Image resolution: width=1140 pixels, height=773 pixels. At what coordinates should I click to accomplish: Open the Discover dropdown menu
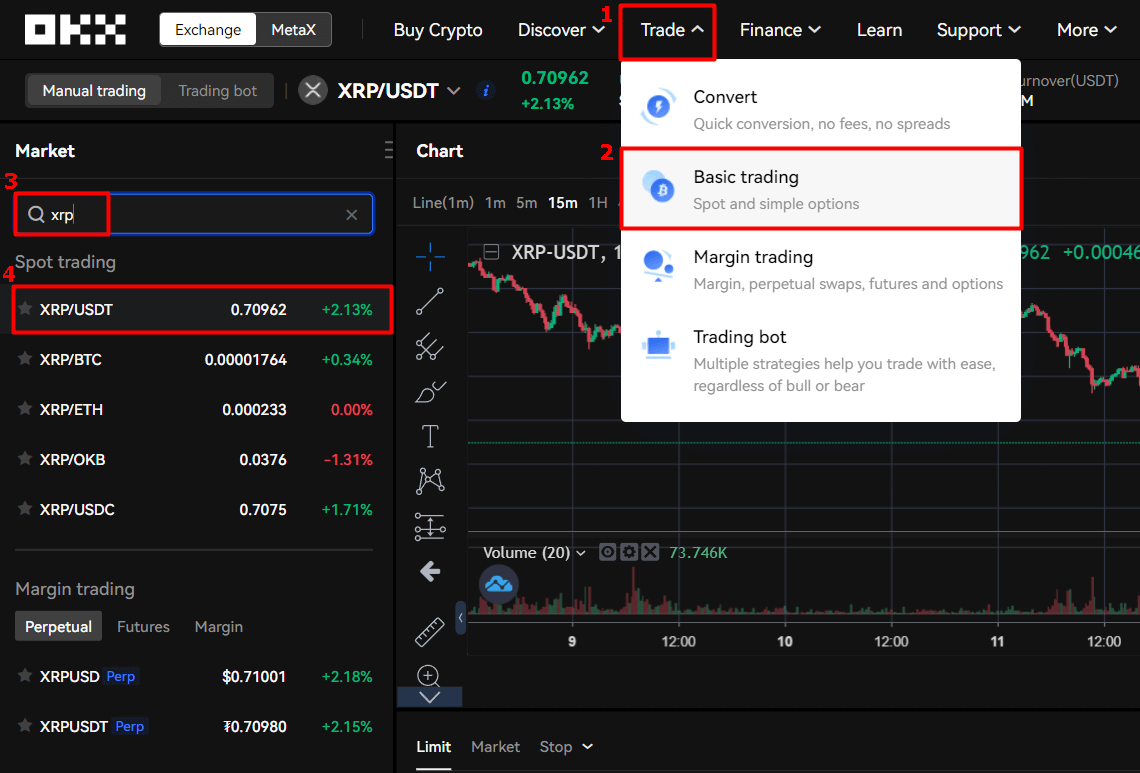(561, 30)
